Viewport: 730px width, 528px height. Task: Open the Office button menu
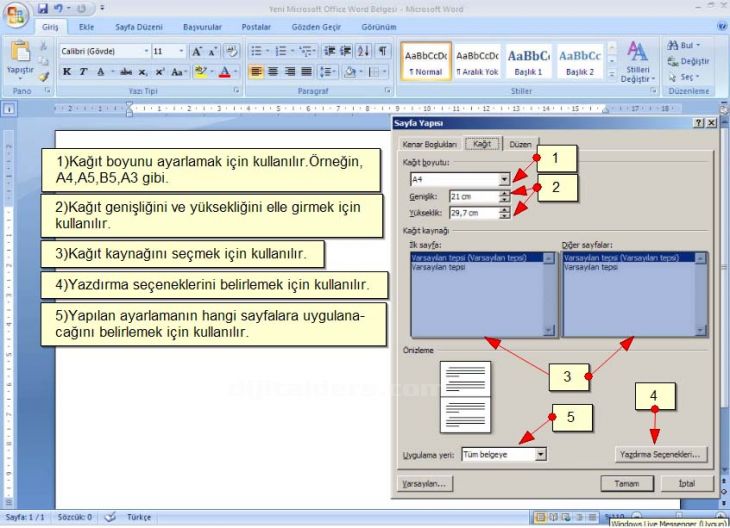(x=15, y=15)
